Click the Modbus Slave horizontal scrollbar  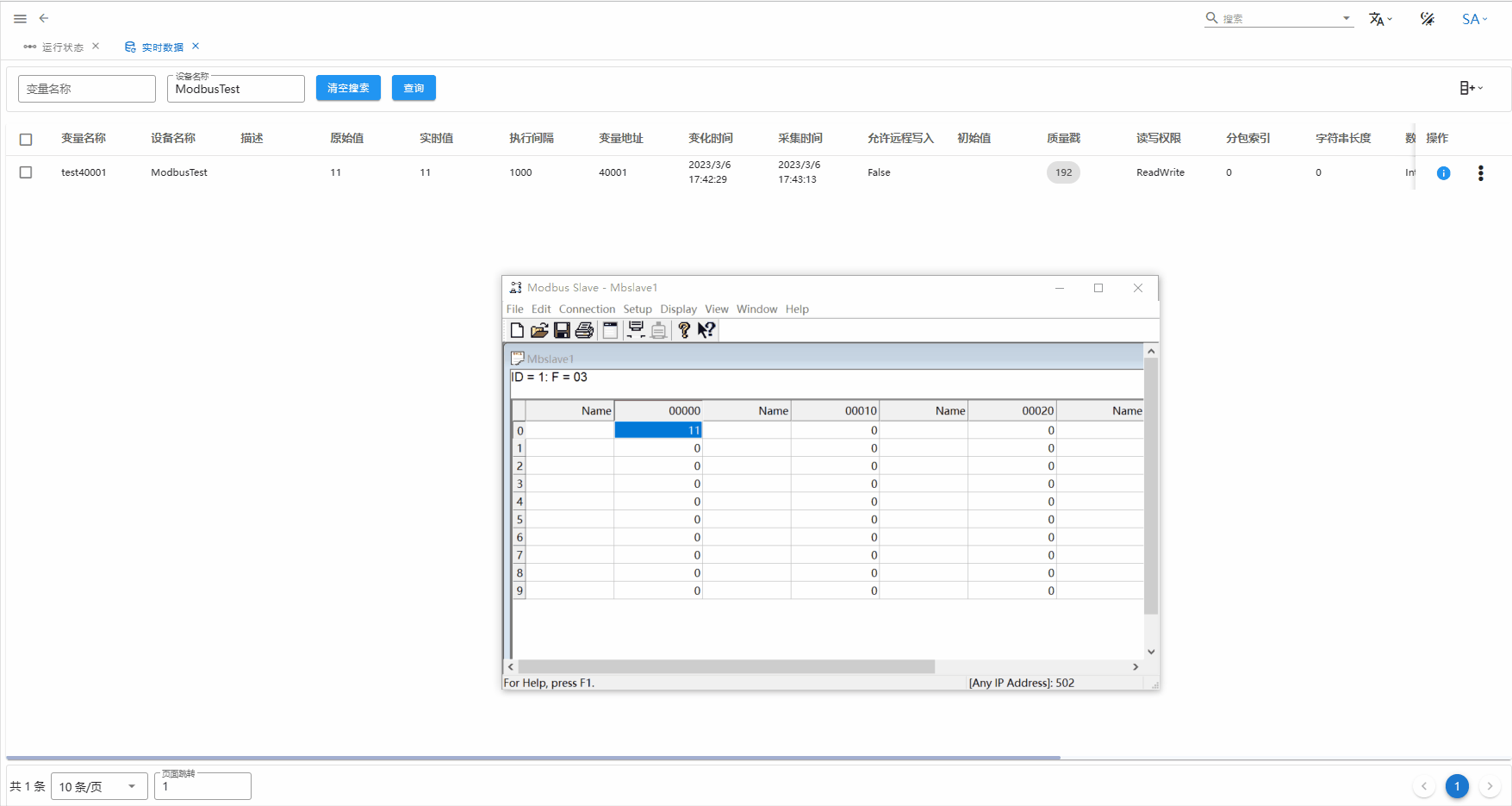[726, 666]
